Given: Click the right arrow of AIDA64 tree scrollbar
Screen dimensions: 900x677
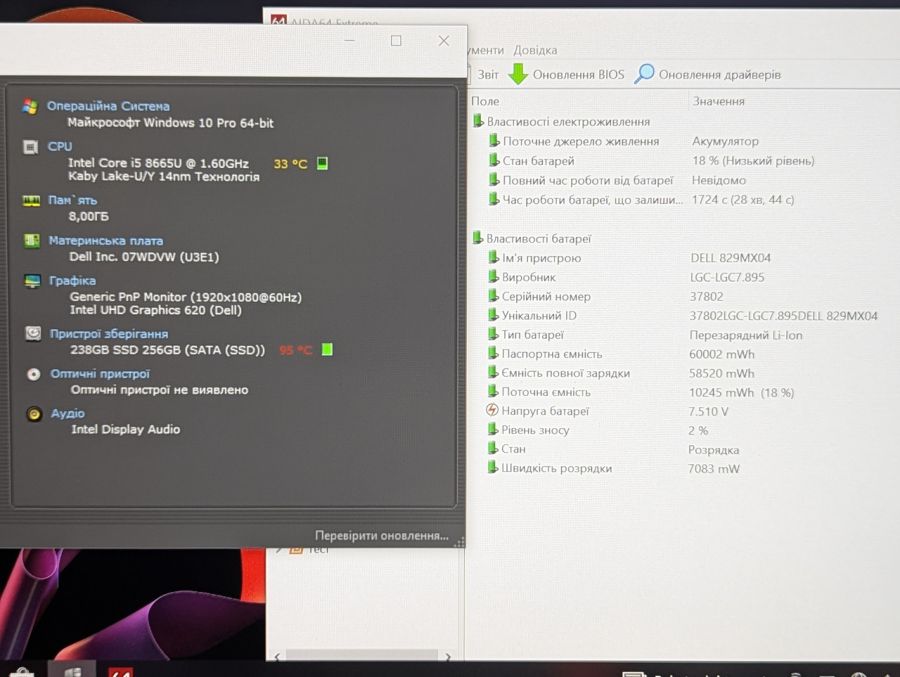Looking at the screenshot, I should point(448,656).
